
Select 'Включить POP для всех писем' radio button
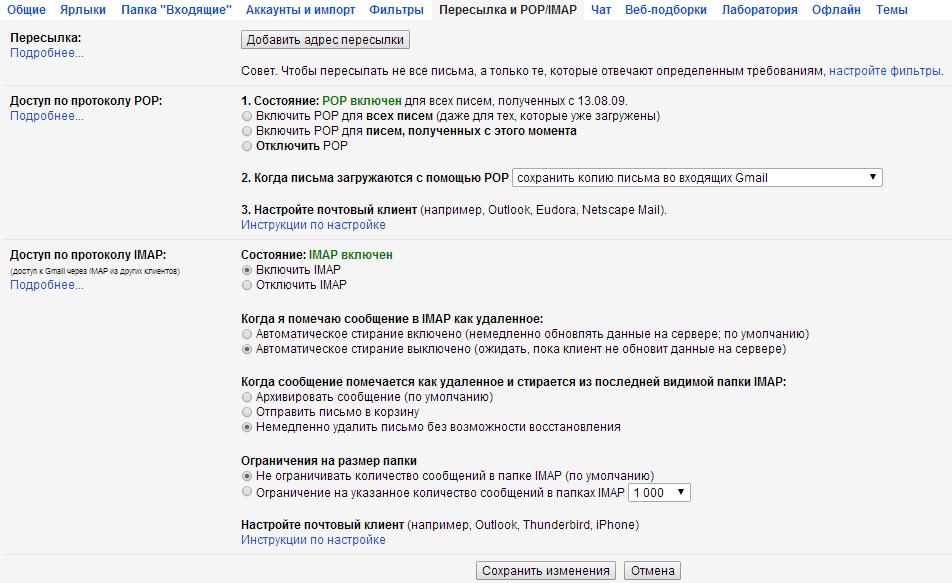point(246,116)
